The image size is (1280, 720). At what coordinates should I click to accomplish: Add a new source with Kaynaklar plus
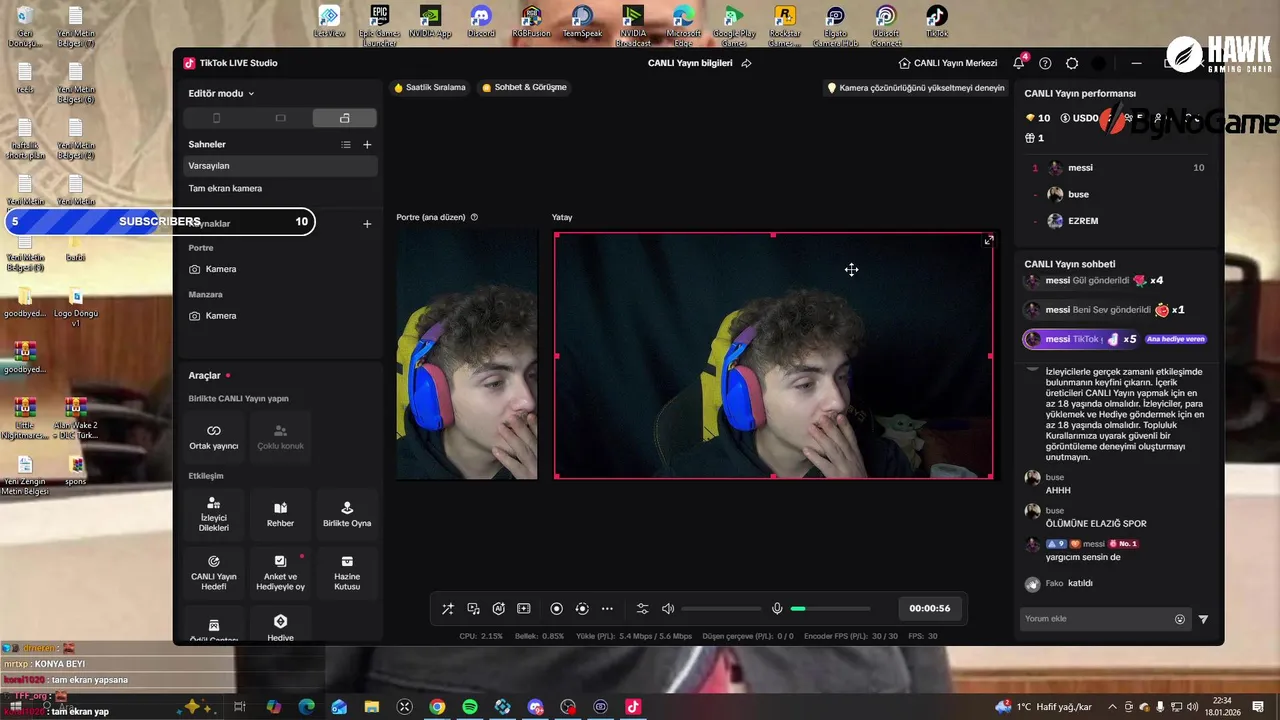pyautogui.click(x=367, y=223)
